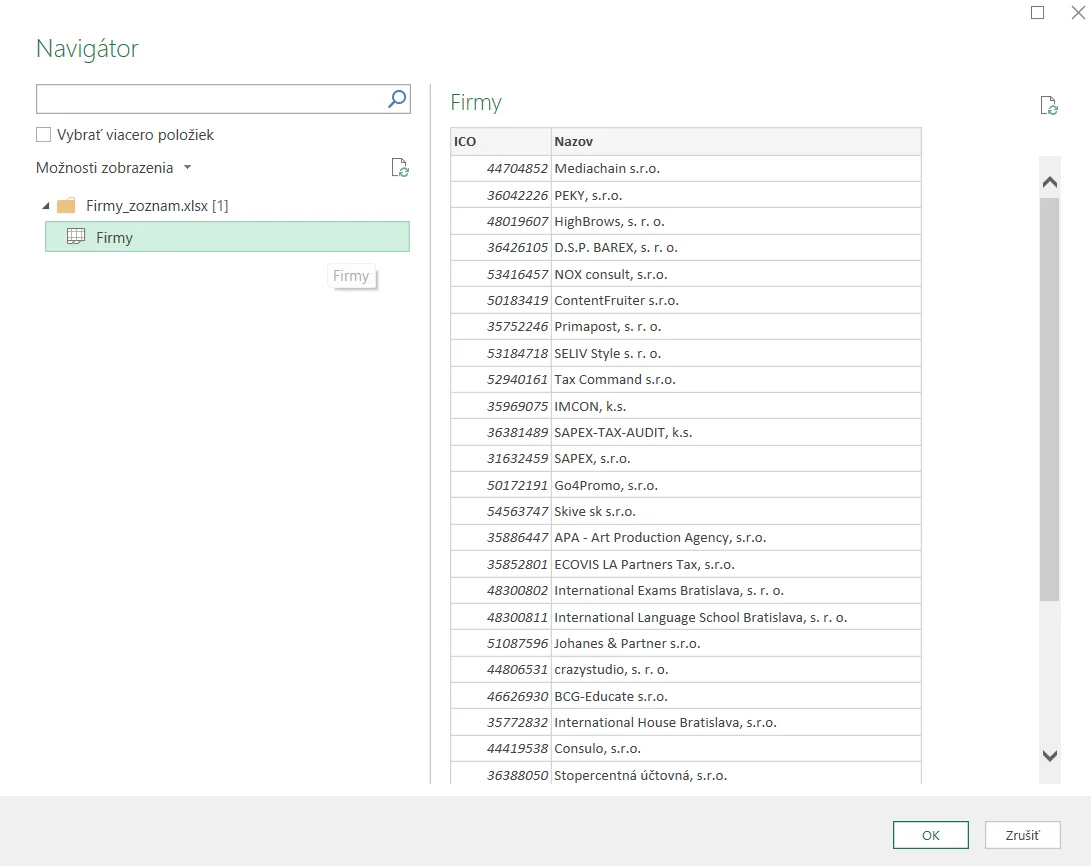Click International Language School Bratislava cell
Screen dimensions: 1091x866
[736, 617]
